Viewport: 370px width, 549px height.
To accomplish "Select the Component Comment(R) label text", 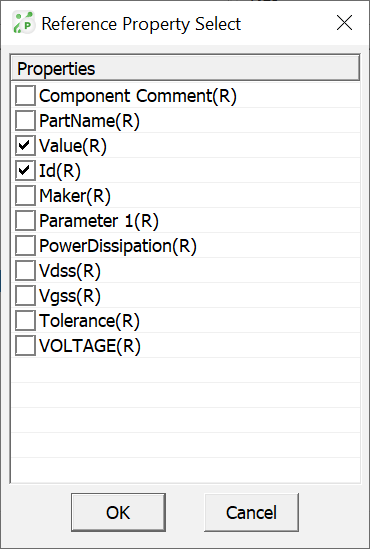I will pyautogui.click(x=138, y=96).
